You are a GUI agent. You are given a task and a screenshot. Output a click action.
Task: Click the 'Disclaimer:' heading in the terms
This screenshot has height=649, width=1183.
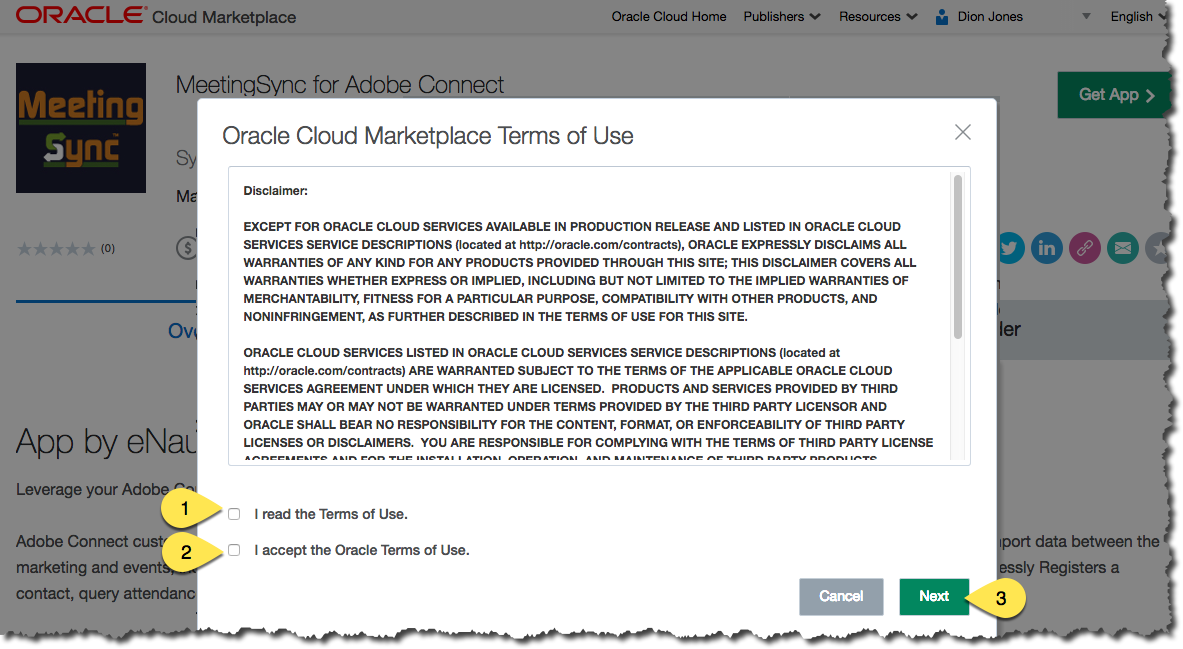pyautogui.click(x=275, y=191)
